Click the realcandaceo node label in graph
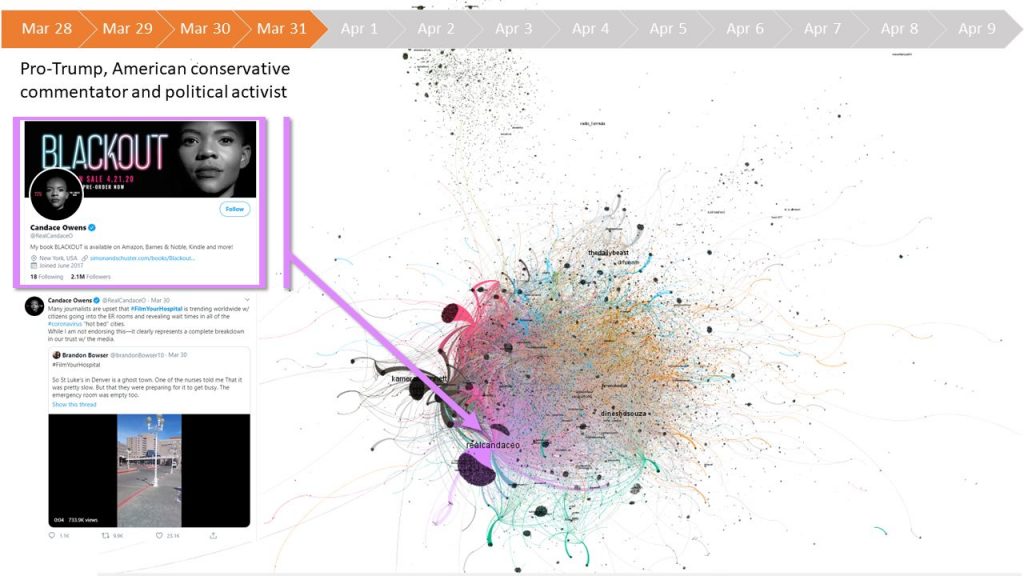Screen dimensions: 1024x576 [495, 443]
